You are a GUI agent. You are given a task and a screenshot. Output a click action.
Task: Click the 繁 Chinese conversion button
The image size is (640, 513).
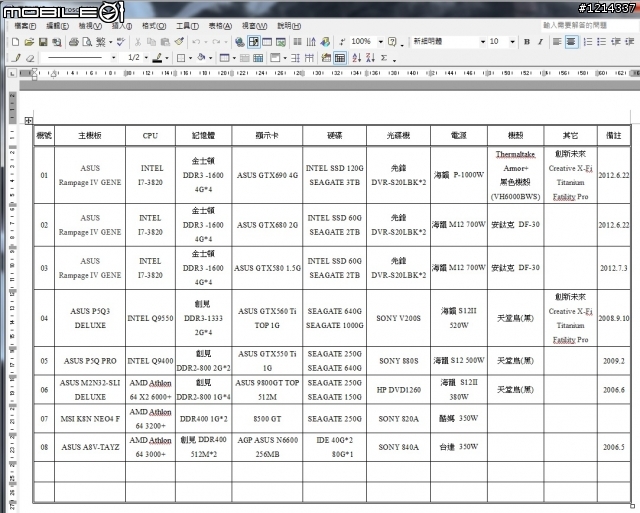pos(100,42)
